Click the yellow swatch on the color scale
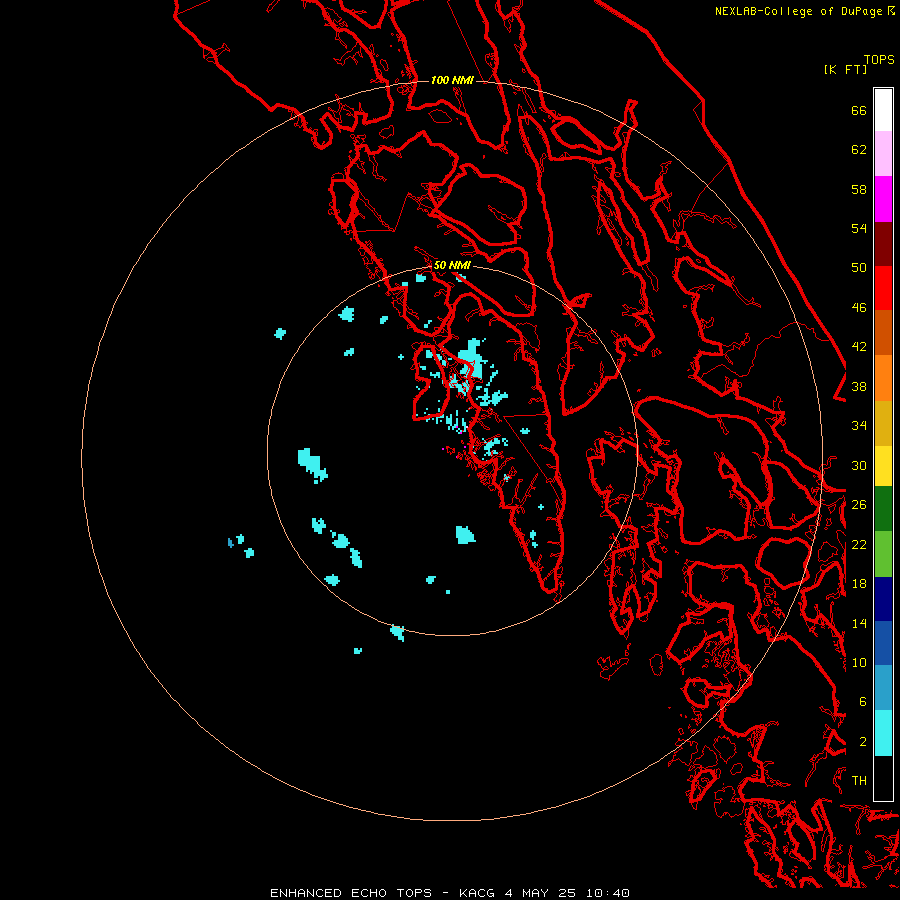Screen dimensions: 900x900 (x=883, y=466)
